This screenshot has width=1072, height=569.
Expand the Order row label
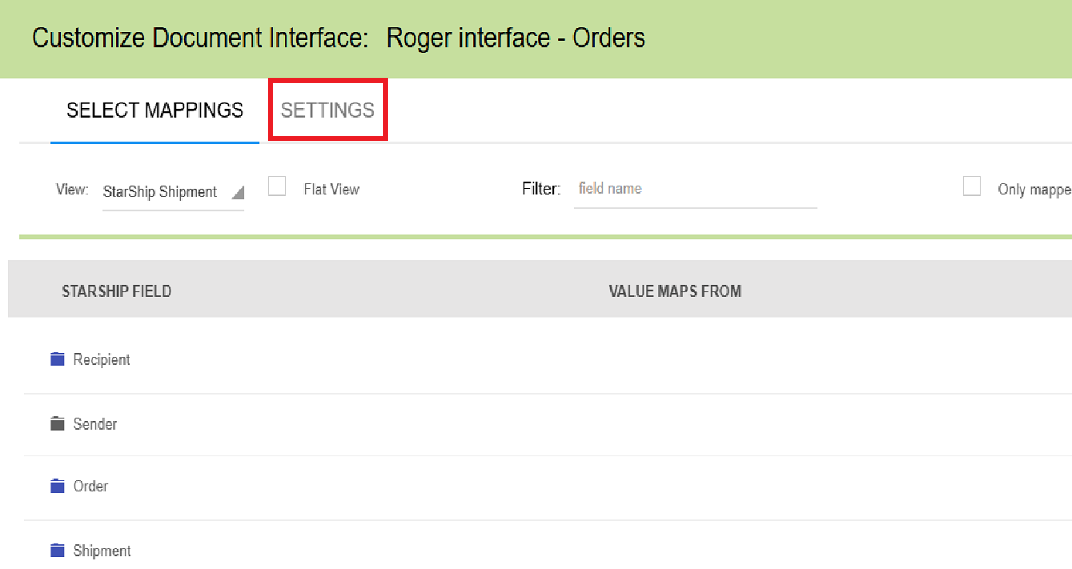[x=91, y=486]
